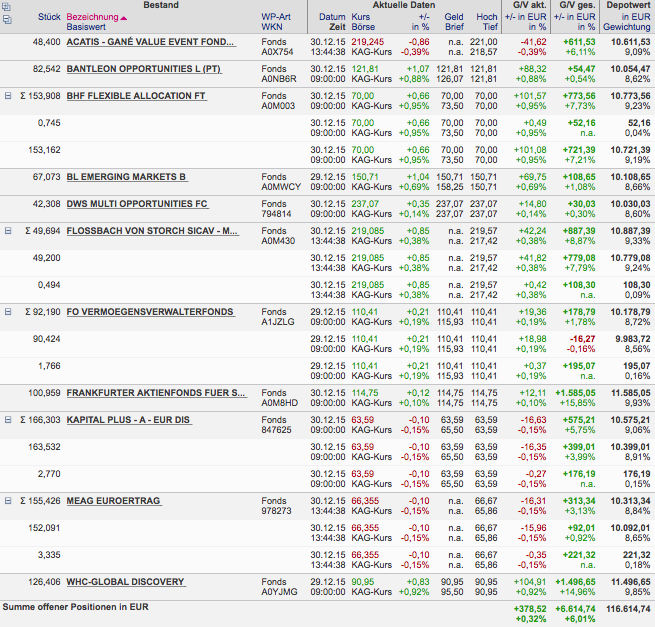Open FRANKFURTER AKTIENFONDS FUER S... link
The image size is (655, 627).
coord(156,393)
